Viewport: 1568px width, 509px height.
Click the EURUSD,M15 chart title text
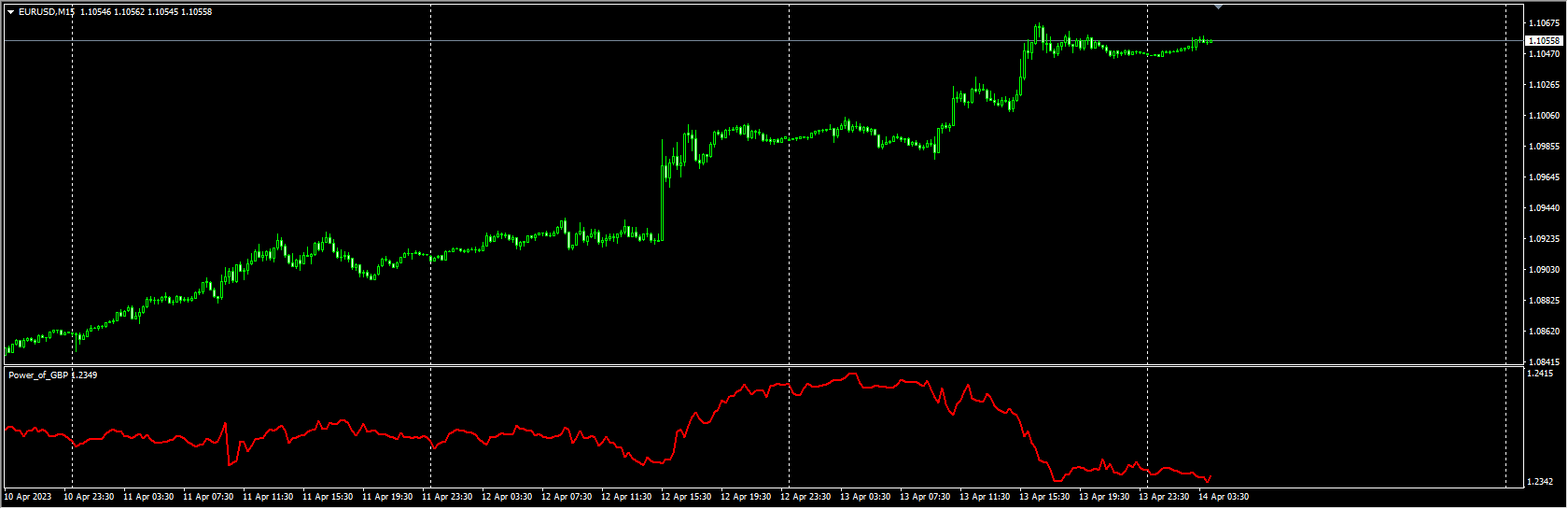point(46,12)
